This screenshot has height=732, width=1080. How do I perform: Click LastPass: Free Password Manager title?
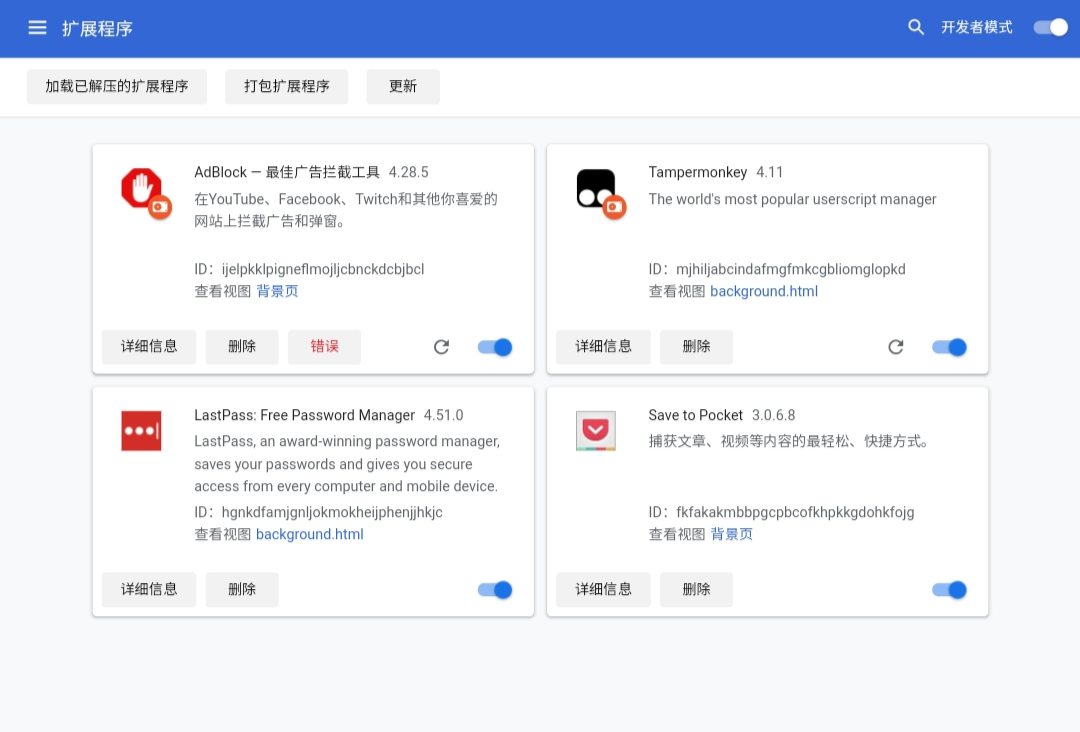pyautogui.click(x=304, y=415)
